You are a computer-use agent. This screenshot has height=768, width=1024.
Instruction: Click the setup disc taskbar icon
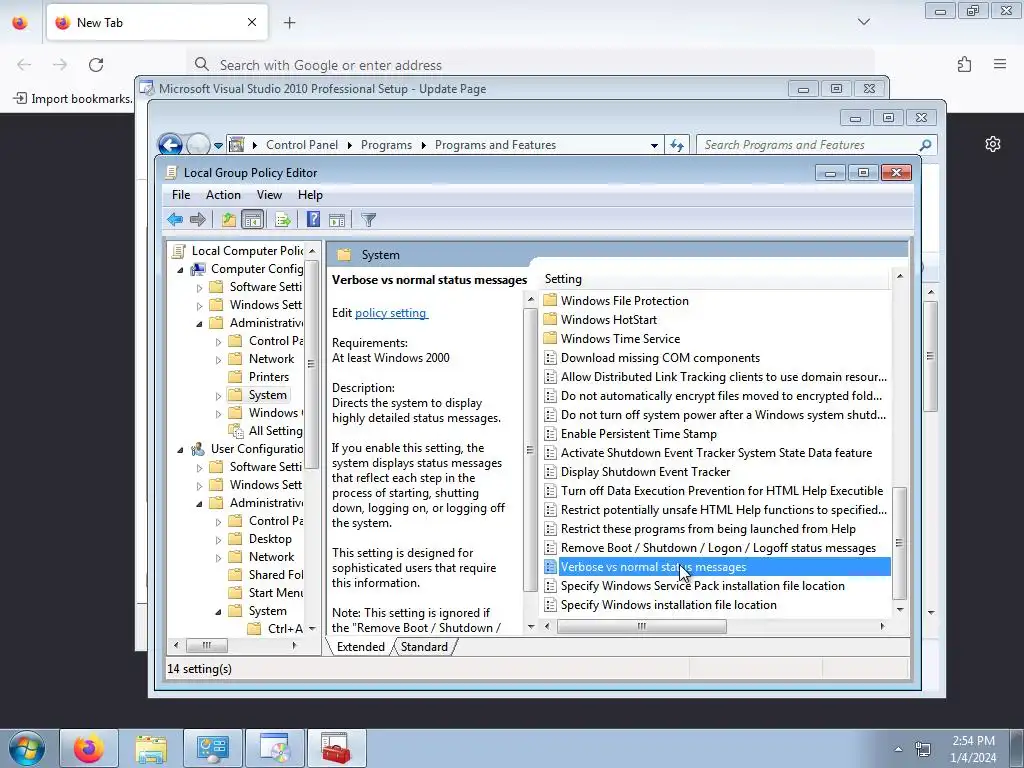[275, 748]
